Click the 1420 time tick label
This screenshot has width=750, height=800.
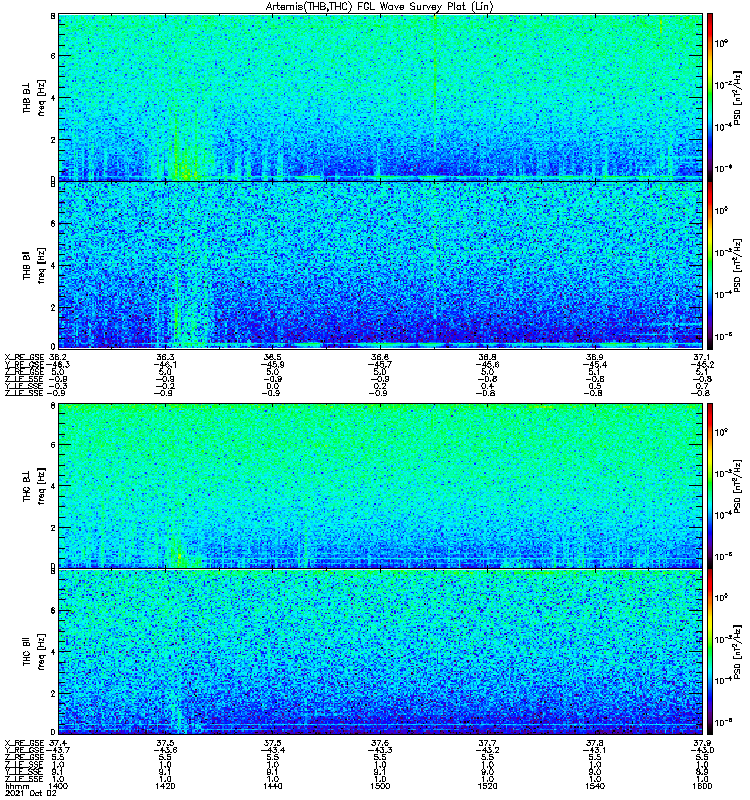[x=165, y=786]
